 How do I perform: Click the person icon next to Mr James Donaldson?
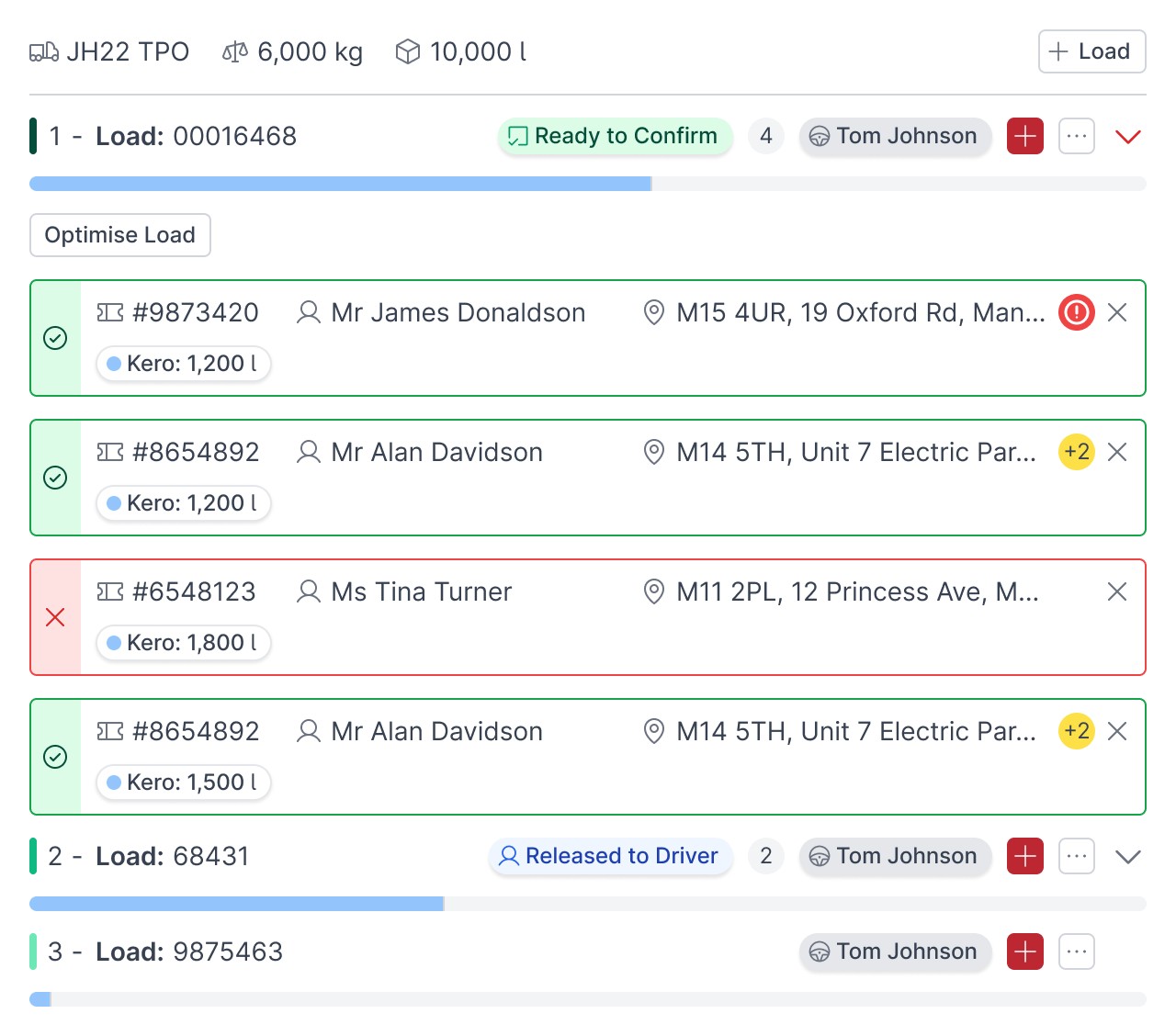pos(309,312)
